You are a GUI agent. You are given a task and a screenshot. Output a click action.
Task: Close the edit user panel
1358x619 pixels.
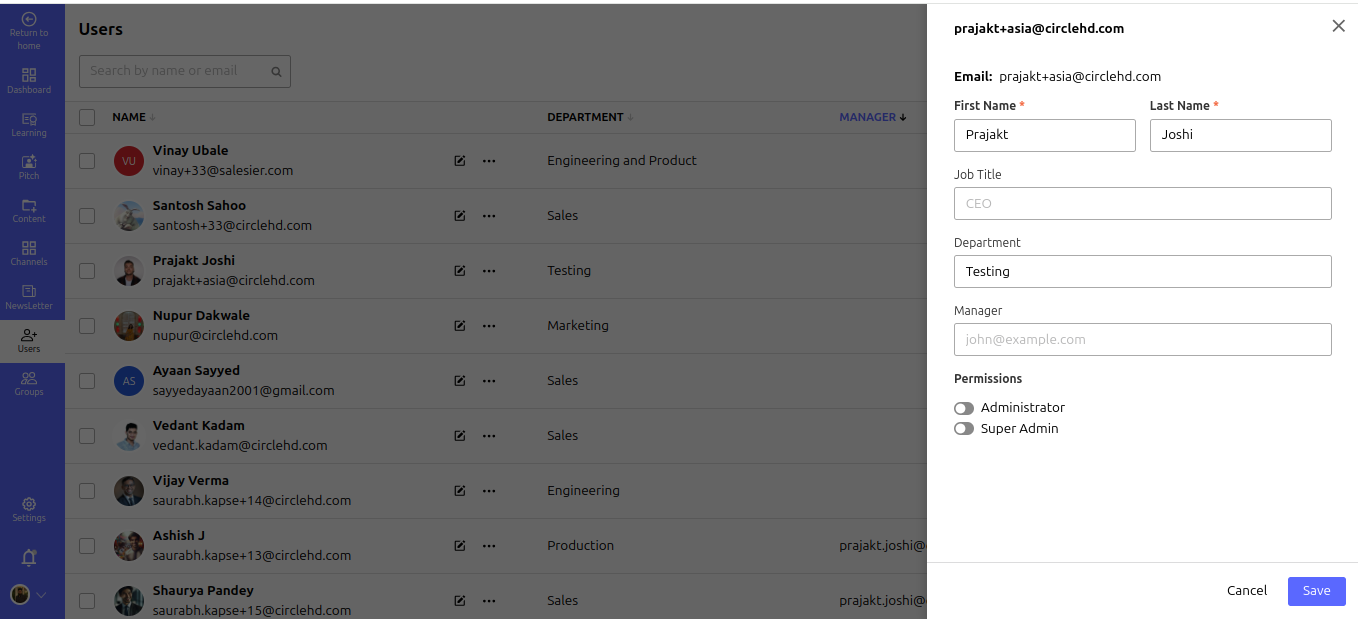[1338, 26]
